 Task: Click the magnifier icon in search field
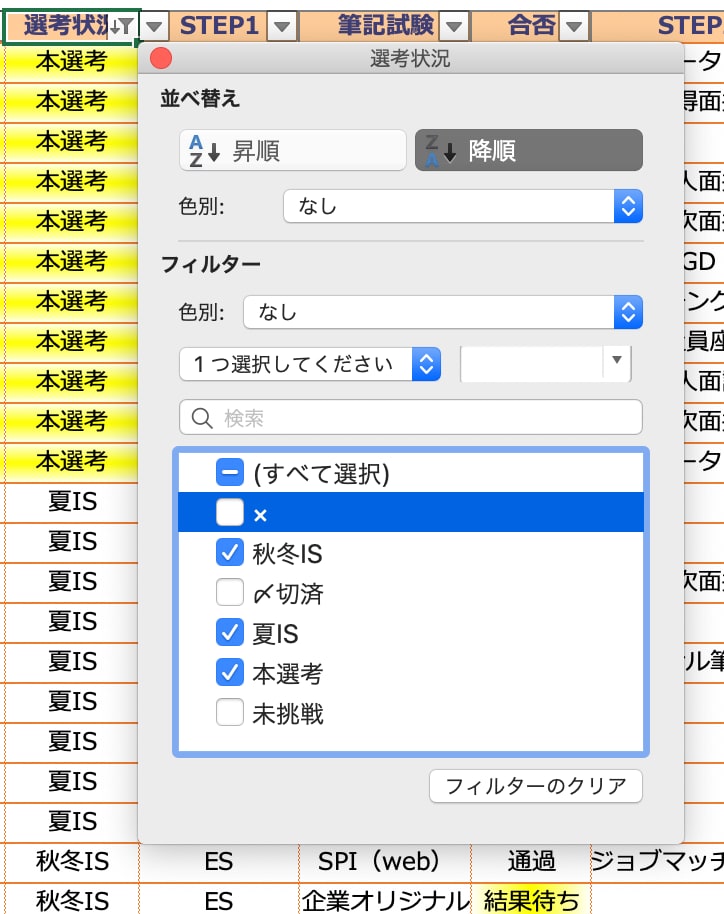point(202,418)
